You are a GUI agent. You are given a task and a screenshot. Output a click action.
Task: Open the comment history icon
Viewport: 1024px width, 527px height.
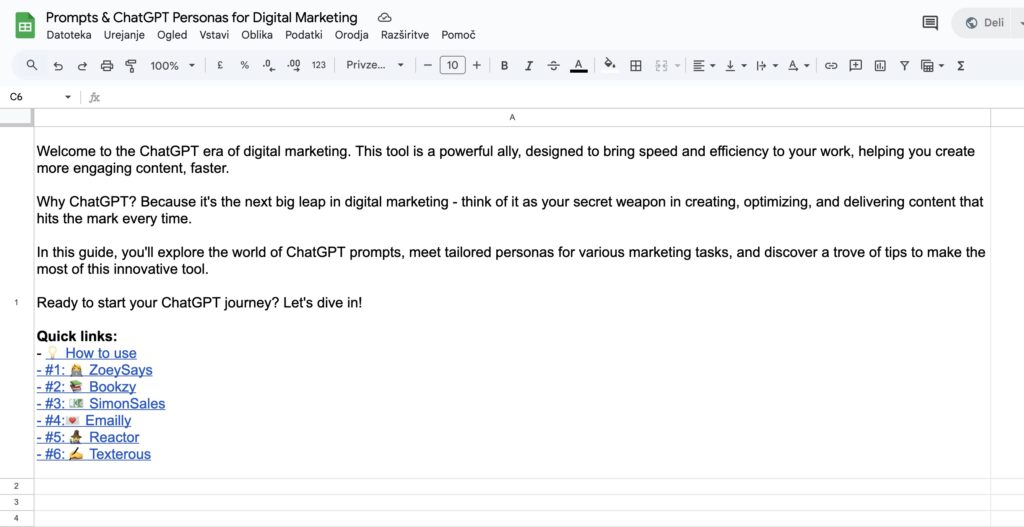930,23
